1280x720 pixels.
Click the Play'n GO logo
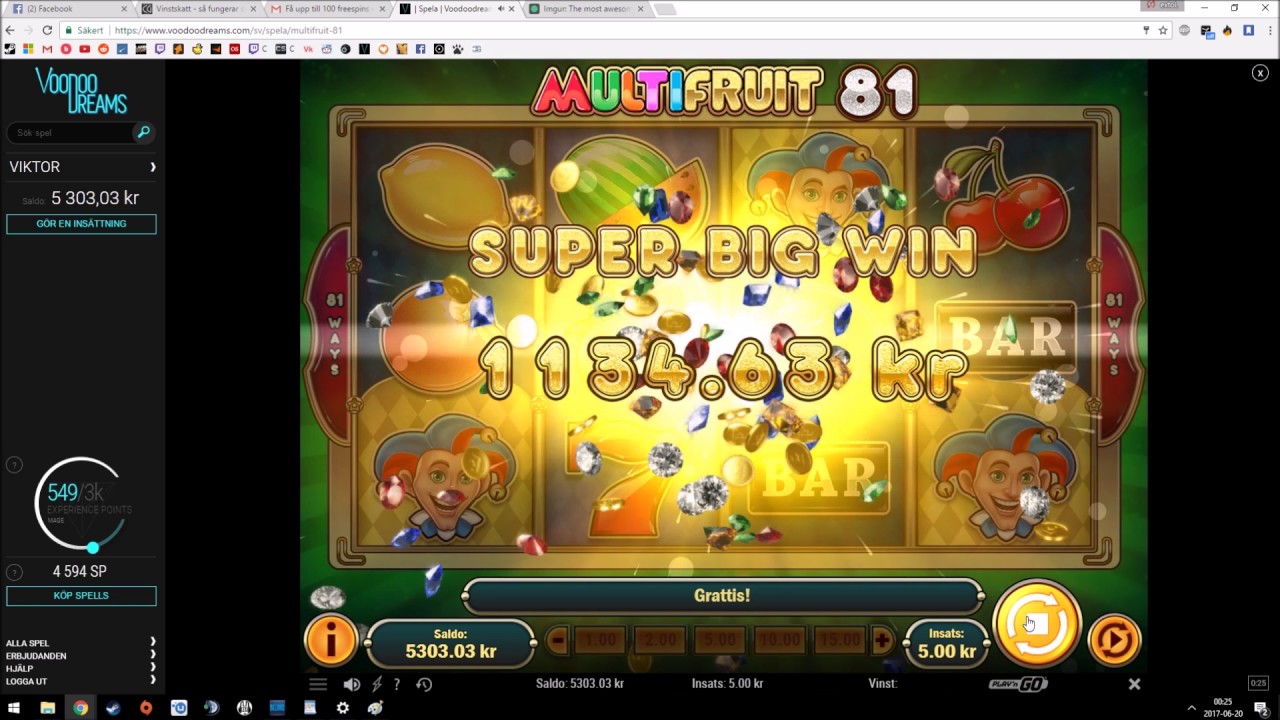pyautogui.click(x=1018, y=684)
